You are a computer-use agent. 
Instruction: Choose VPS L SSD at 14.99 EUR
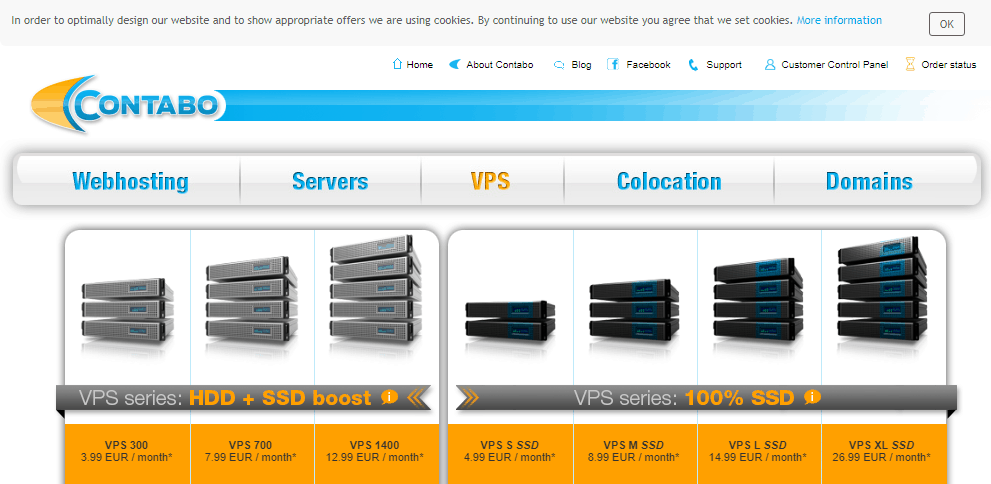point(758,451)
